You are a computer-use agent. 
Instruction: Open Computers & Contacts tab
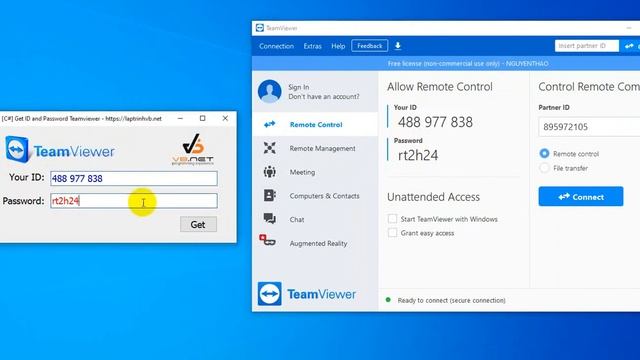[x=315, y=196]
